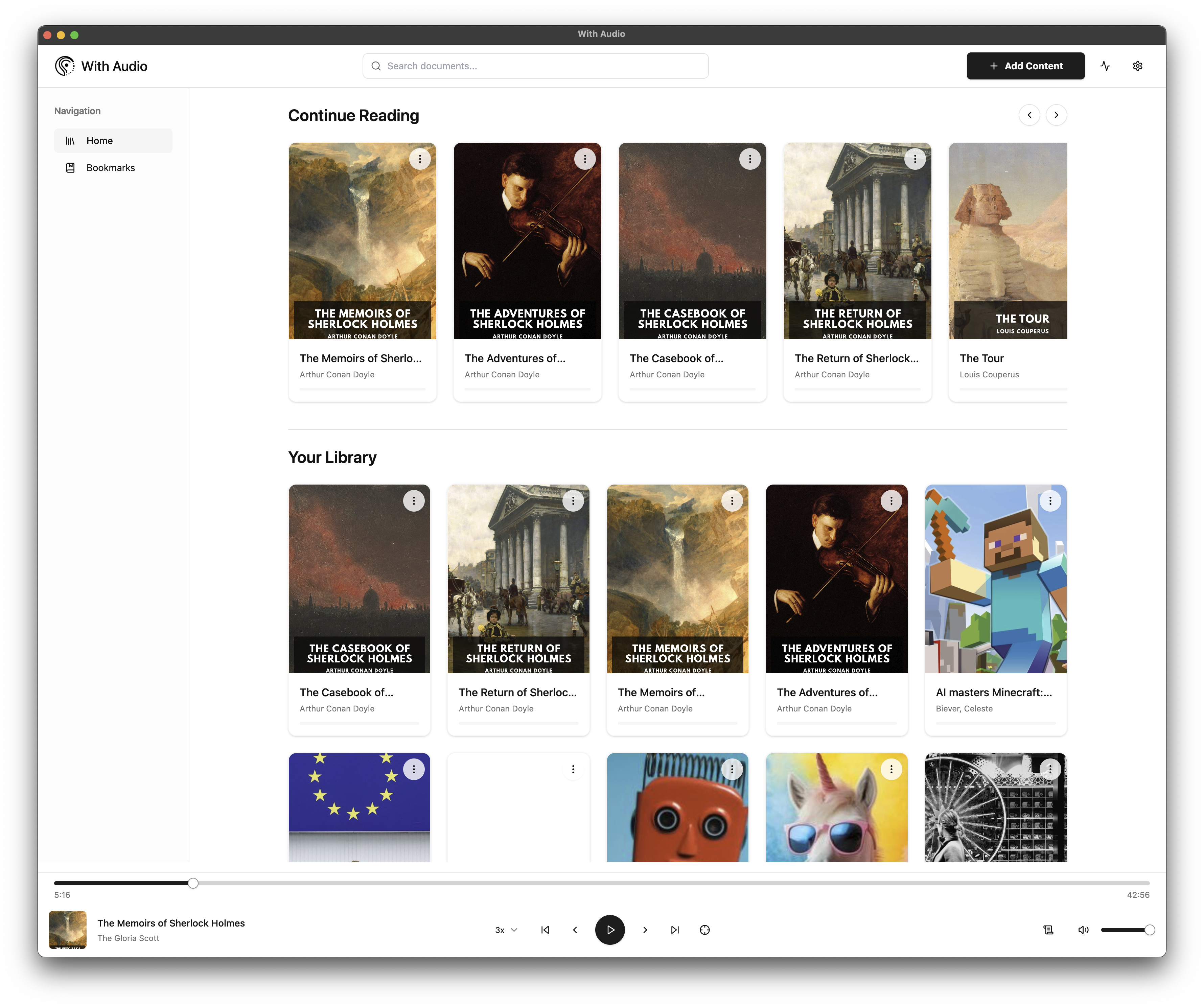Image resolution: width=1204 pixels, height=1007 pixels.
Task: Show next Continue Reading items with right arrow
Action: point(1056,115)
